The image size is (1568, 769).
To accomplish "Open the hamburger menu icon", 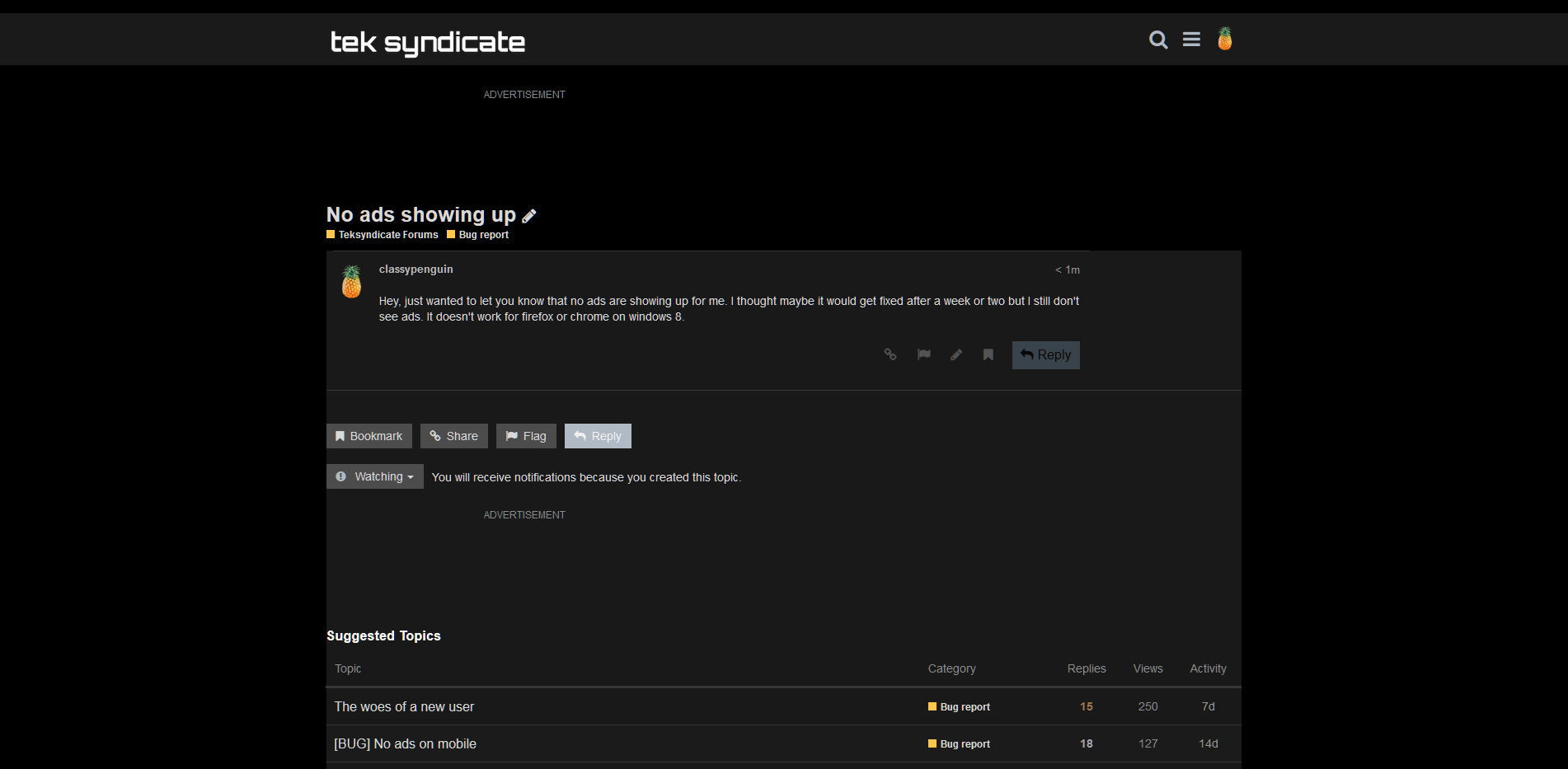I will coord(1191,40).
